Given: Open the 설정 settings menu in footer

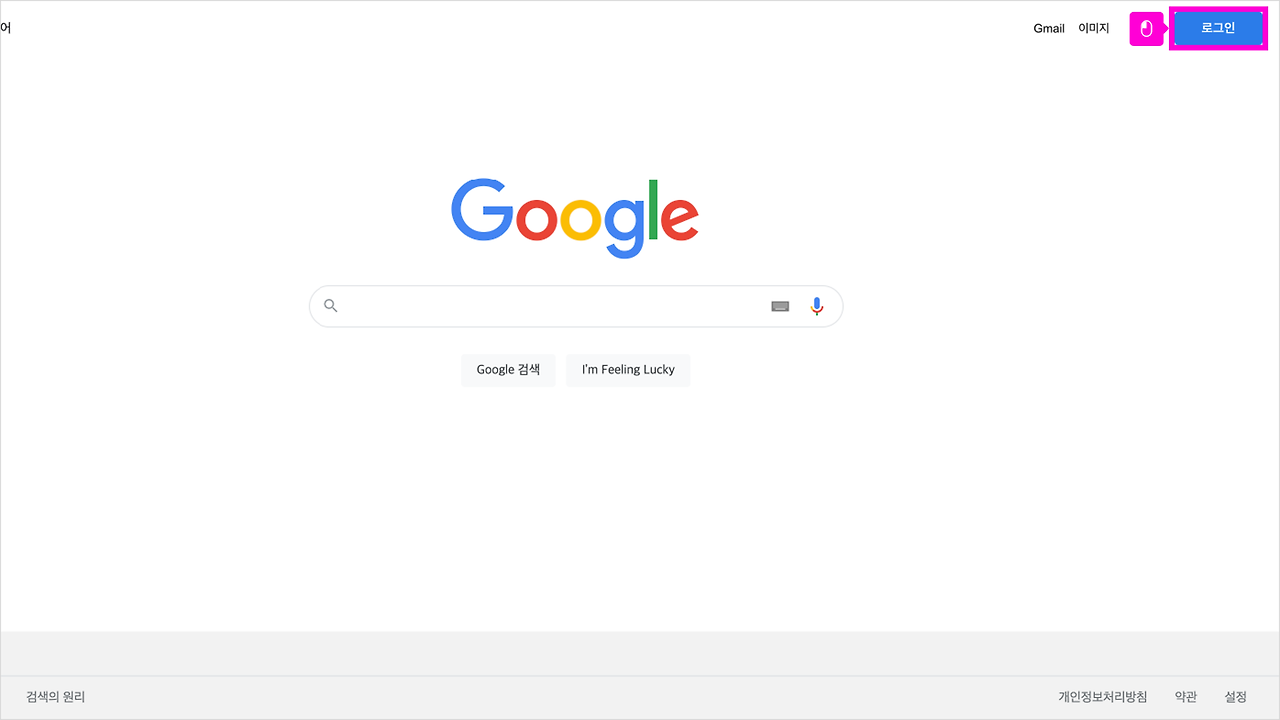Looking at the screenshot, I should [x=1236, y=697].
